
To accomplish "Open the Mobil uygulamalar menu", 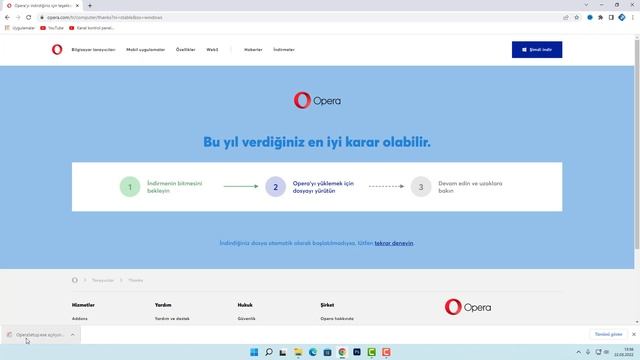I will coord(146,49).
